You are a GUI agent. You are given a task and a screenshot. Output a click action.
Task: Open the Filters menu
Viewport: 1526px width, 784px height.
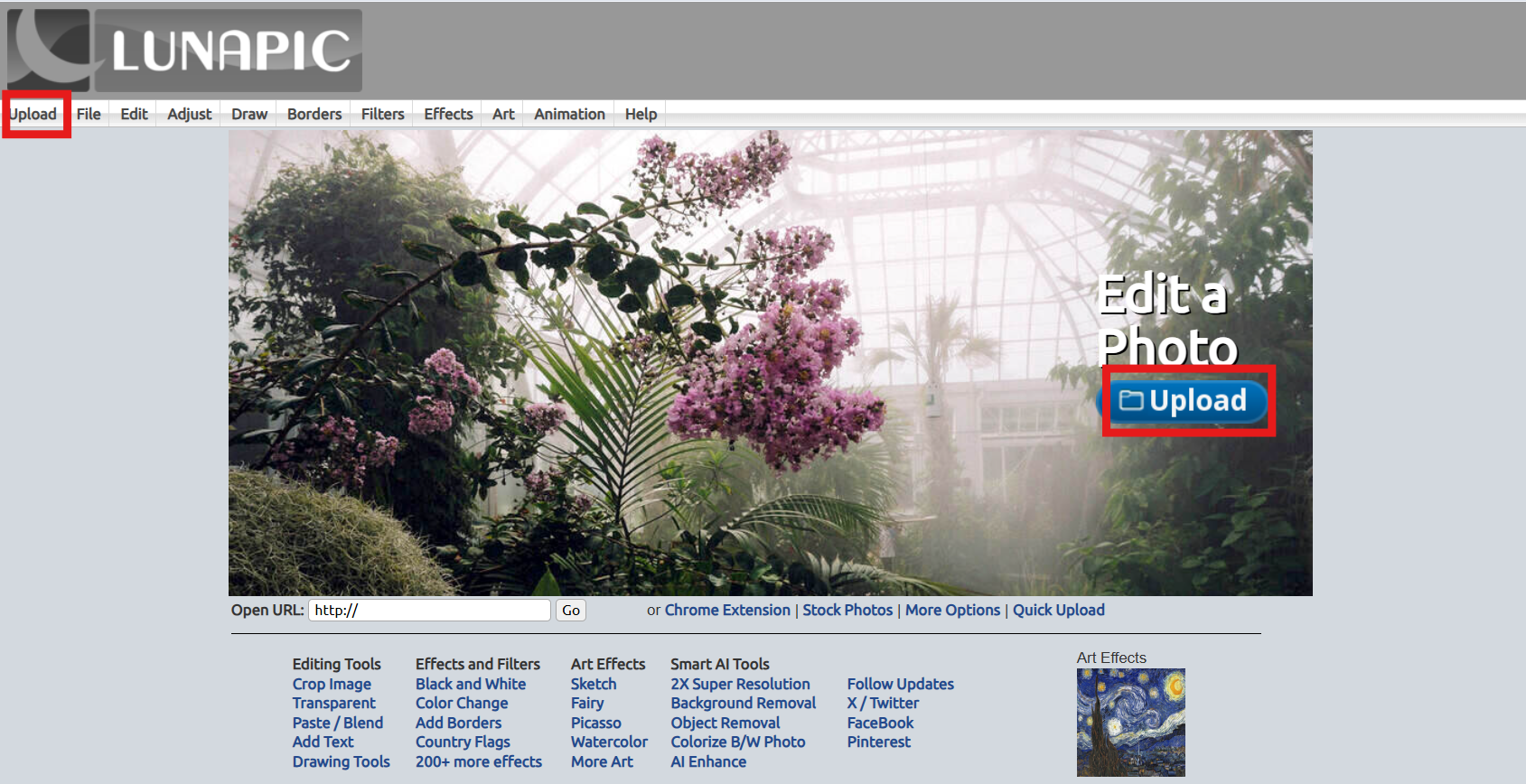[383, 114]
